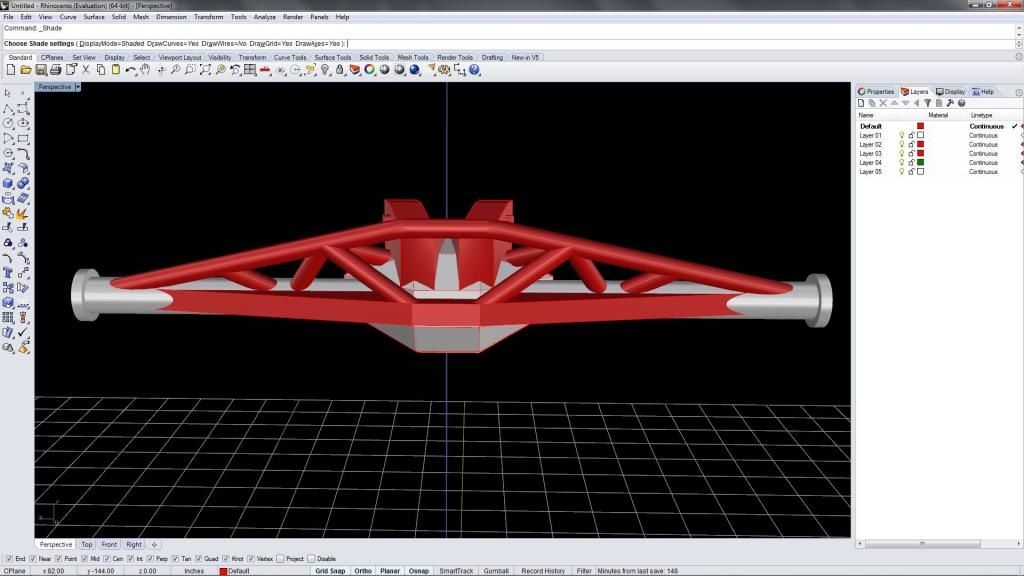Open the Perspective viewport title dropdown arrow
This screenshot has width=1024, height=576.
click(x=78, y=87)
